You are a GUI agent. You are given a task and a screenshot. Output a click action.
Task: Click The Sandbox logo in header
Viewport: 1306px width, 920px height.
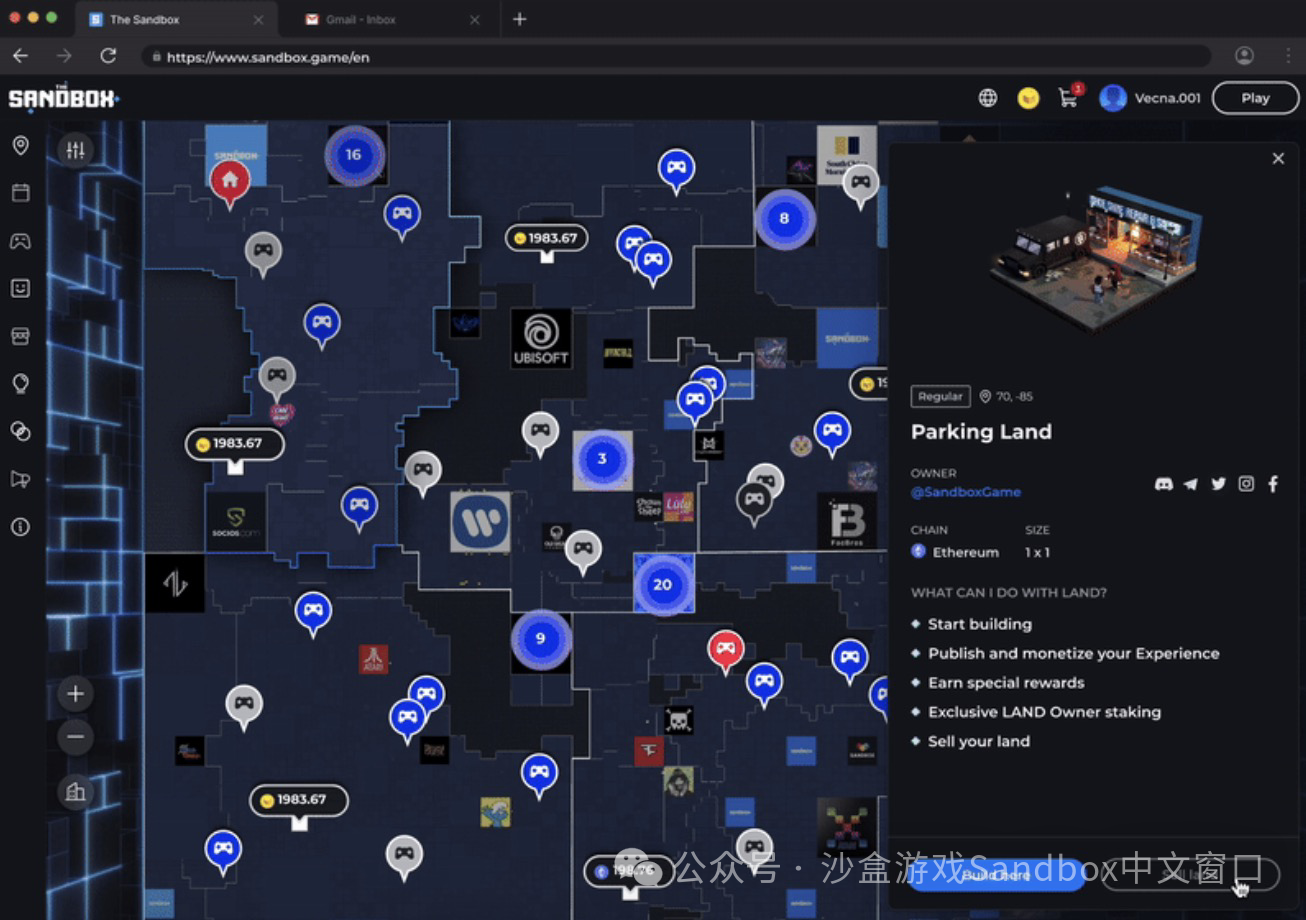point(64,98)
